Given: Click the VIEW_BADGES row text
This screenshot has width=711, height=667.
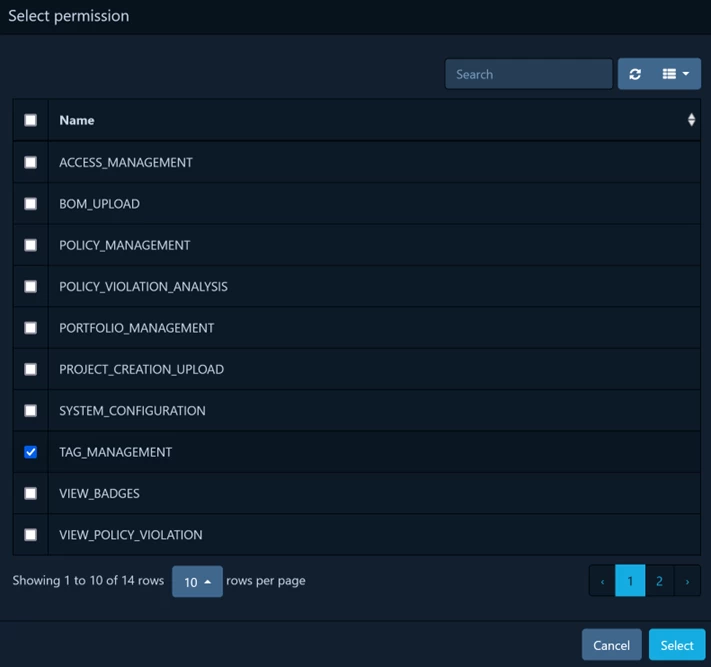Looking at the screenshot, I should 99,493.
